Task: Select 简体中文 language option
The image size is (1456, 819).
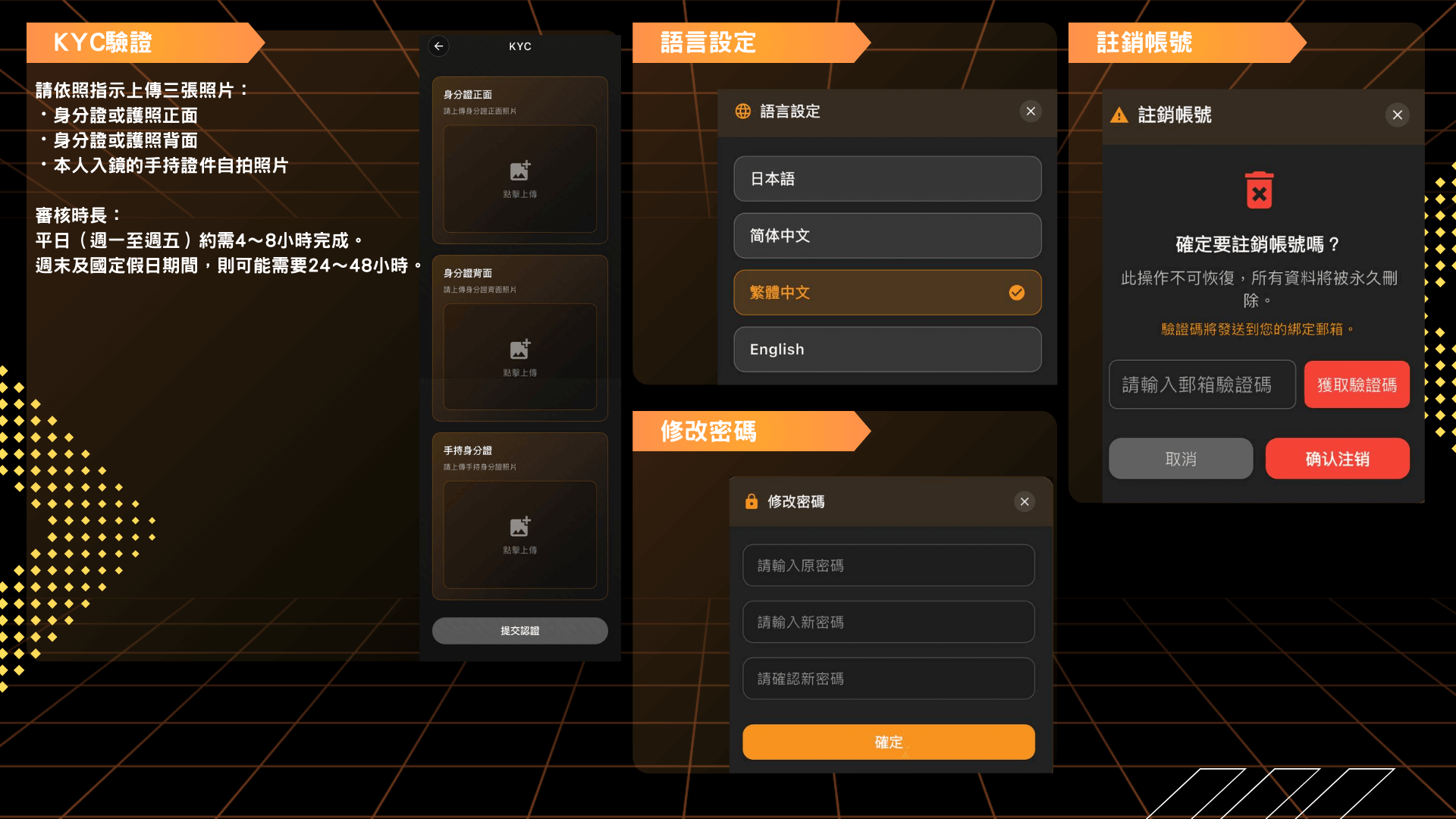Action: tap(887, 236)
